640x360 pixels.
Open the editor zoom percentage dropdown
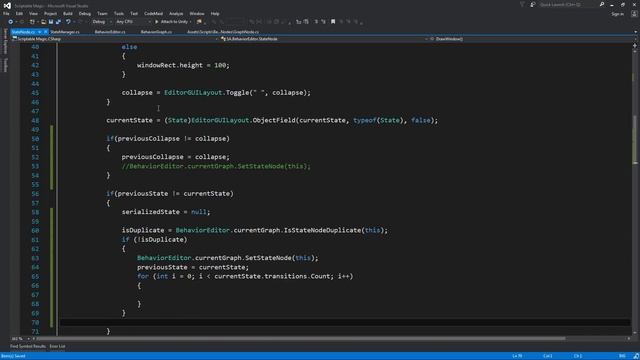pos(20,339)
